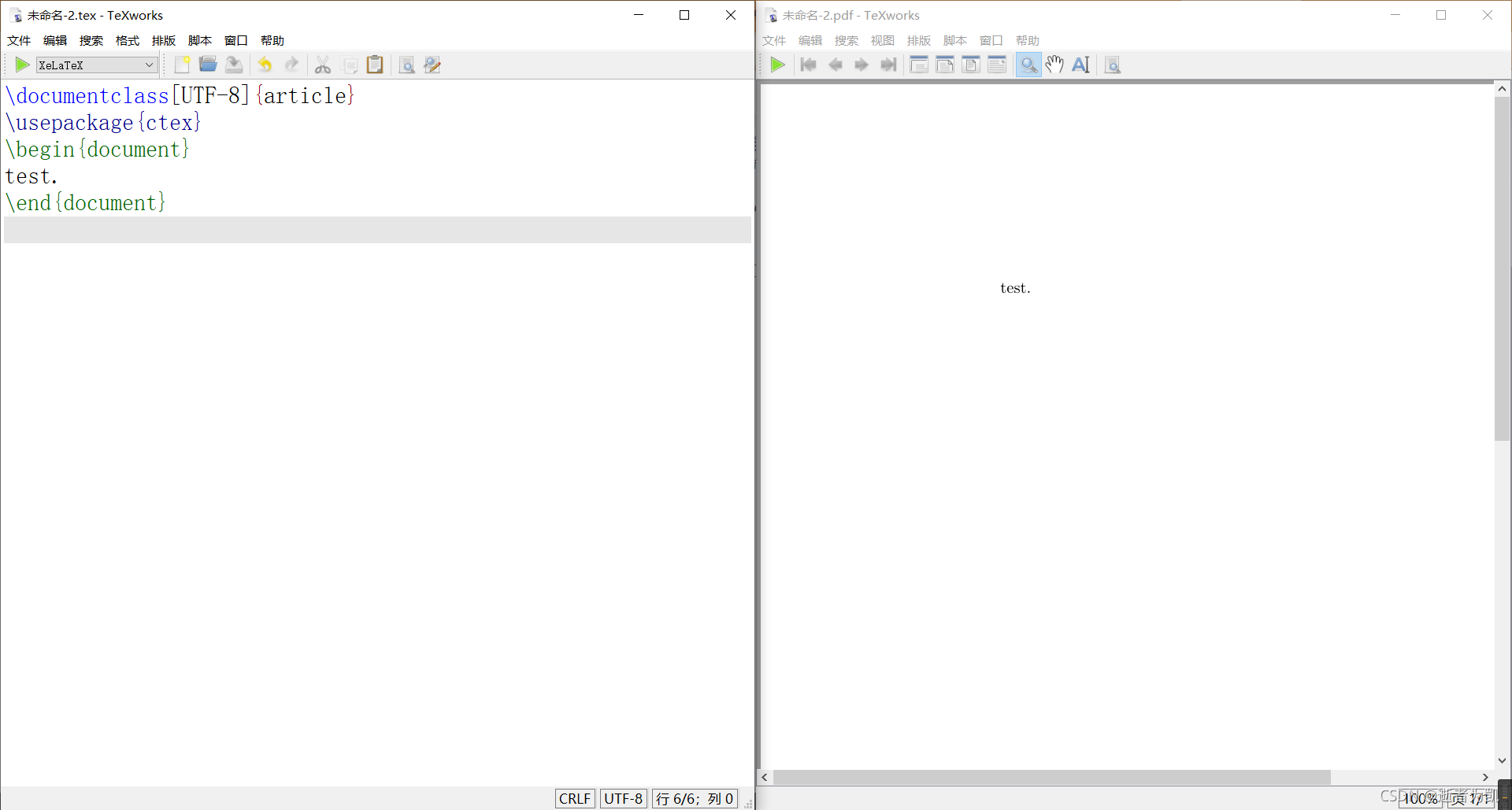Viewport: 1512px width, 810px height.
Task: Typeset from the PDF preview window
Action: (x=777, y=65)
